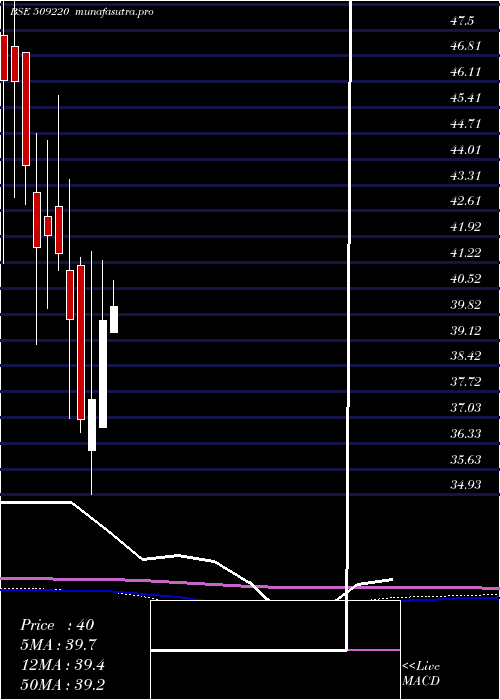Click the long red candle falling to 37.03
The height and width of the screenshot is (700, 500).
coord(81,342)
